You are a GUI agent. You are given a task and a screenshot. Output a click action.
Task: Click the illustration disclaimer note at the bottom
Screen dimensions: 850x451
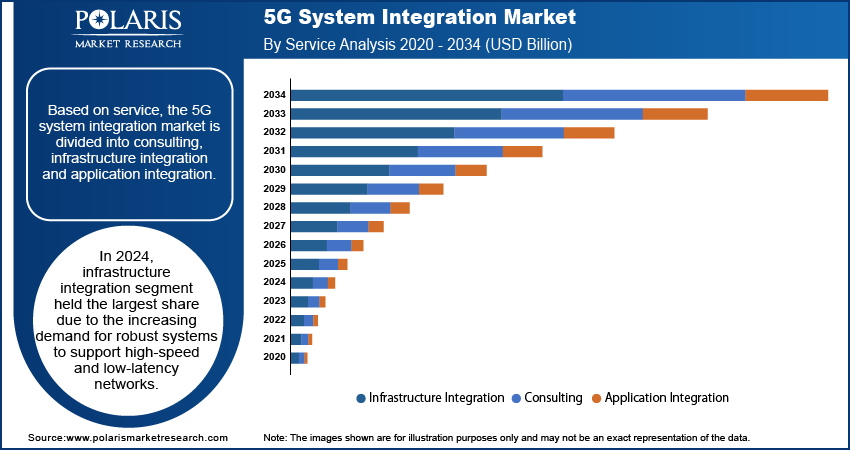506,438
